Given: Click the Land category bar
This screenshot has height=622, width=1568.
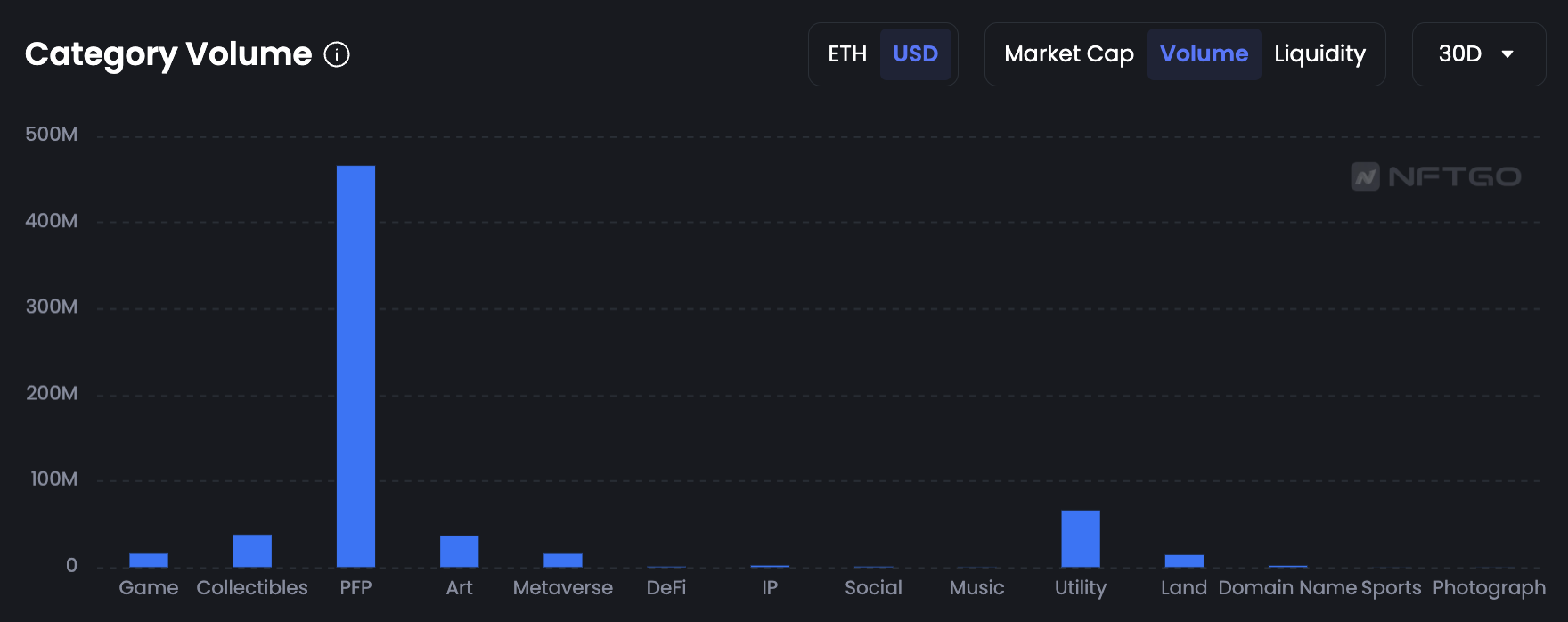Looking at the screenshot, I should 1184,561.
